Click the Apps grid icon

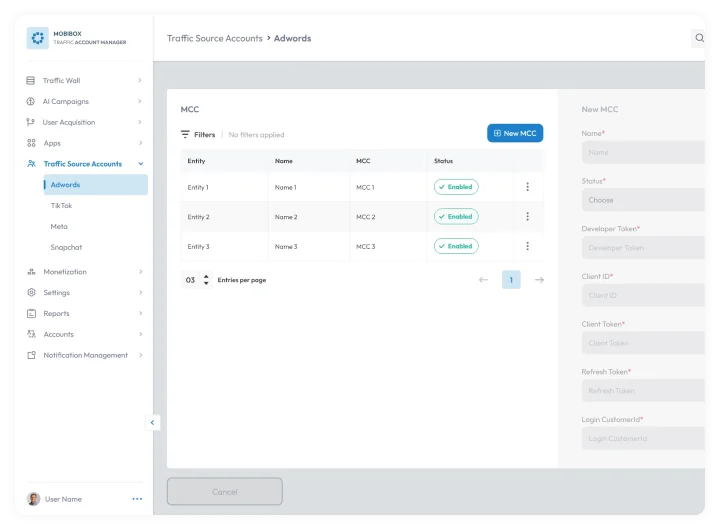pyautogui.click(x=31, y=143)
